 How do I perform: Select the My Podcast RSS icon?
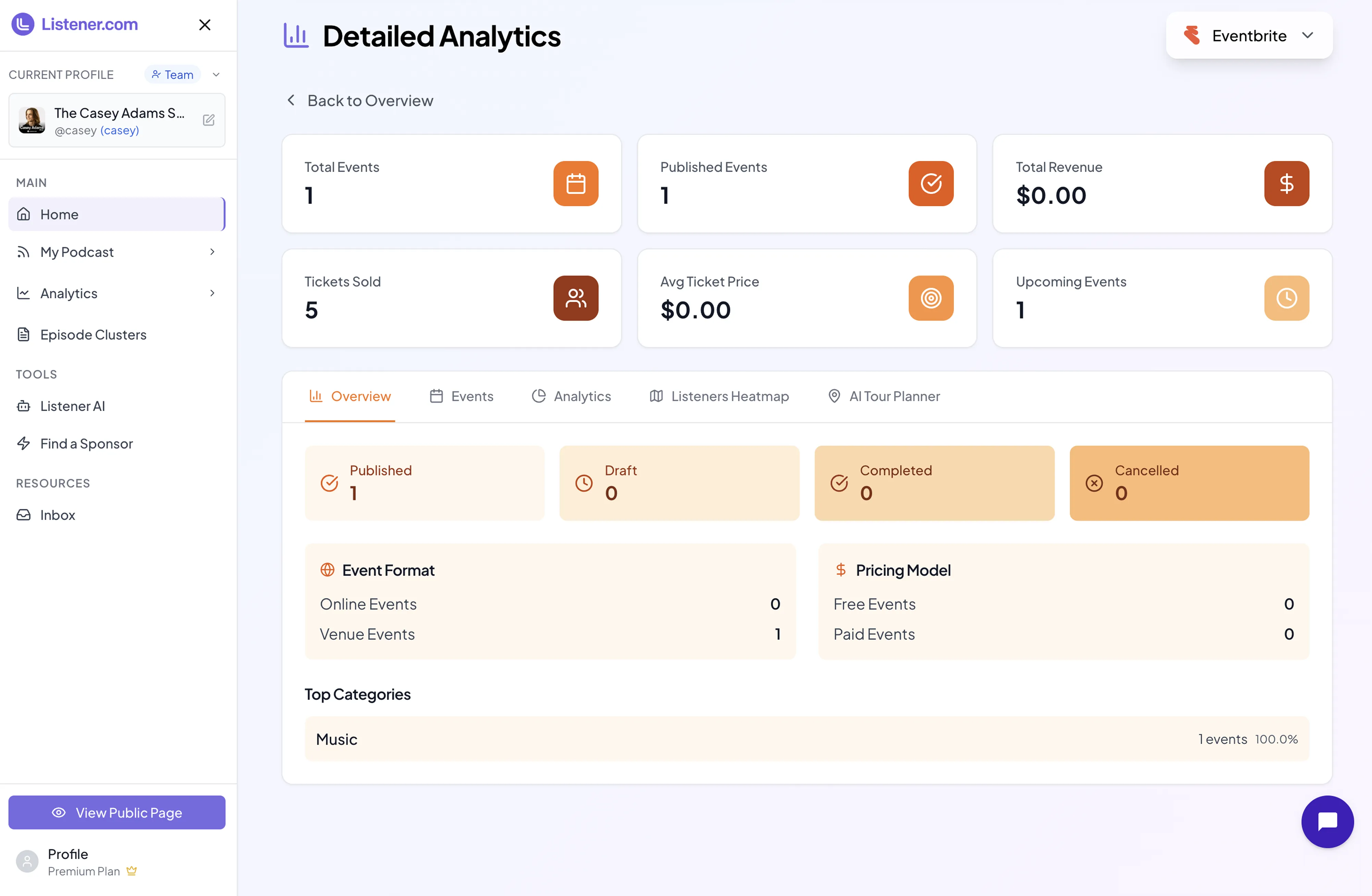click(23, 252)
